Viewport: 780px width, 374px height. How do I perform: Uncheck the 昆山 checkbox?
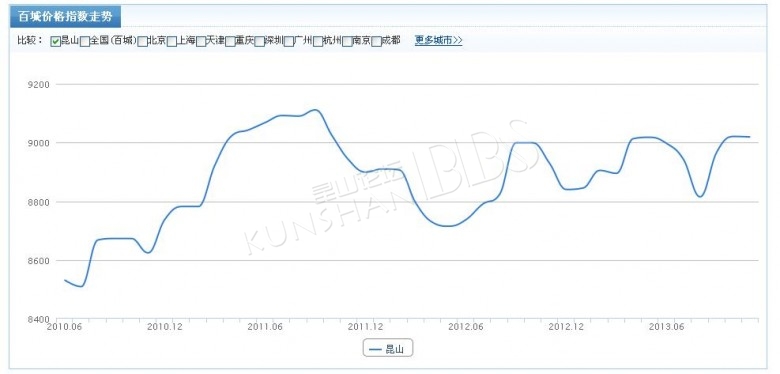pos(55,42)
